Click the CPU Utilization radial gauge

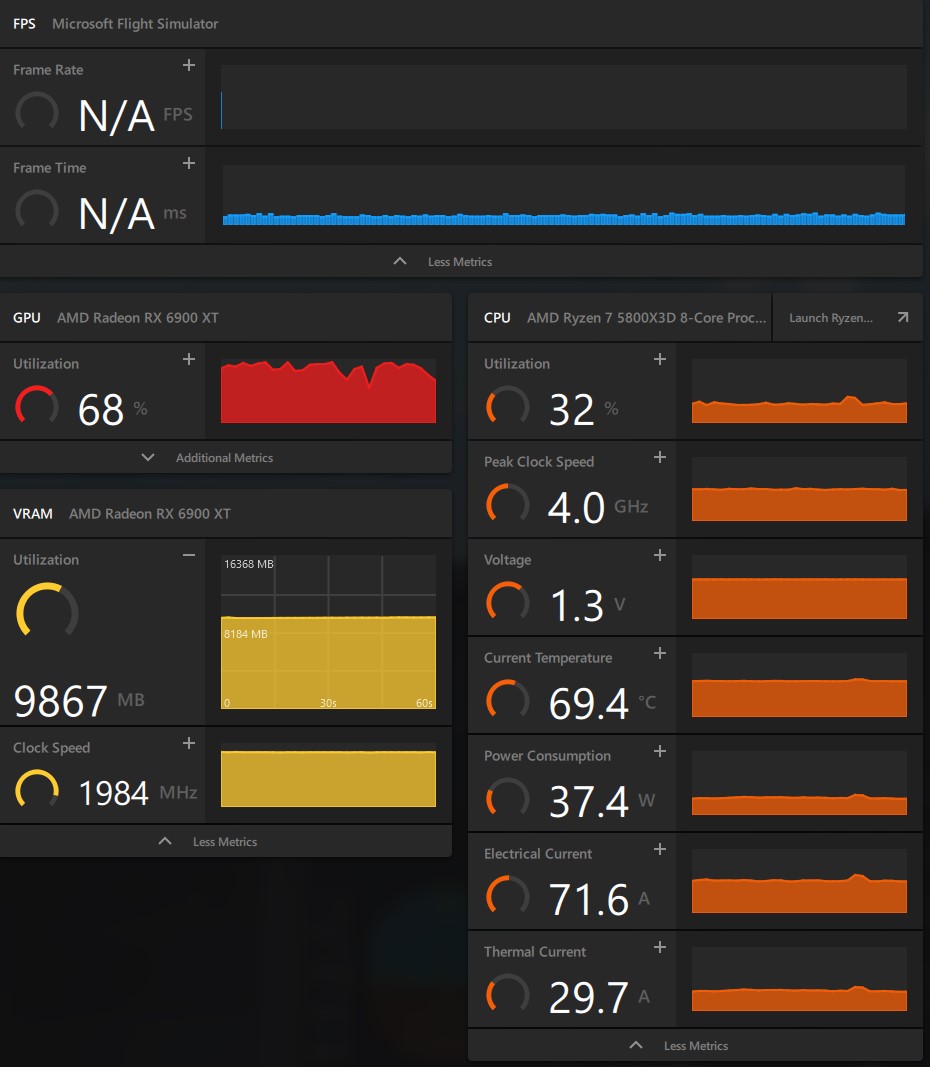click(x=508, y=407)
